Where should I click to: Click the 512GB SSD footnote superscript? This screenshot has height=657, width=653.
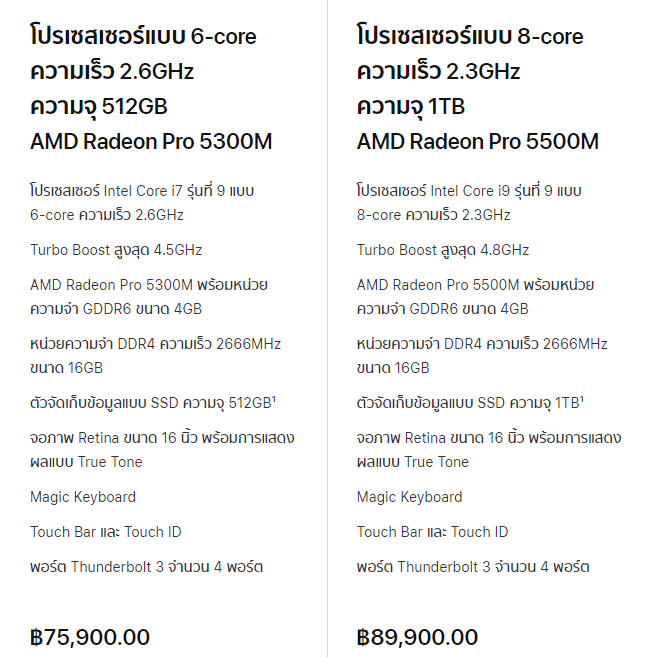point(274,399)
